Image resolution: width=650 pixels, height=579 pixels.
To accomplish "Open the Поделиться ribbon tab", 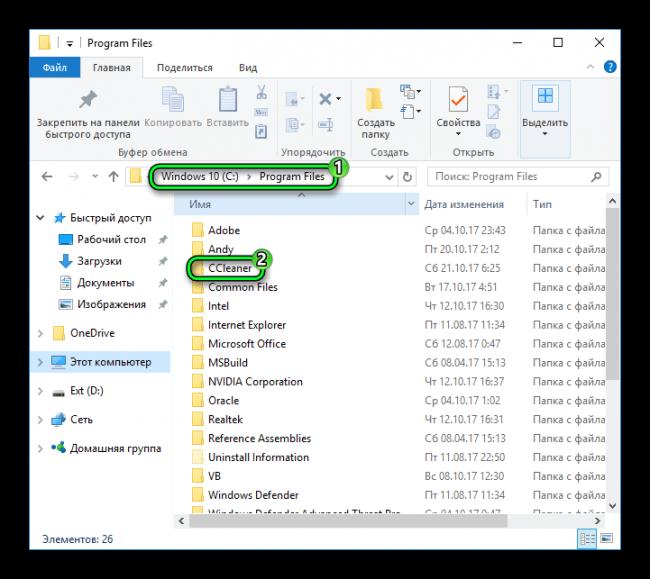I will (186, 67).
